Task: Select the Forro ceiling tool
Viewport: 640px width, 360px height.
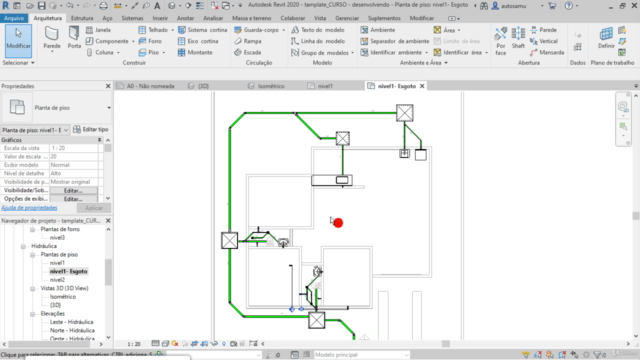Action: pos(150,41)
